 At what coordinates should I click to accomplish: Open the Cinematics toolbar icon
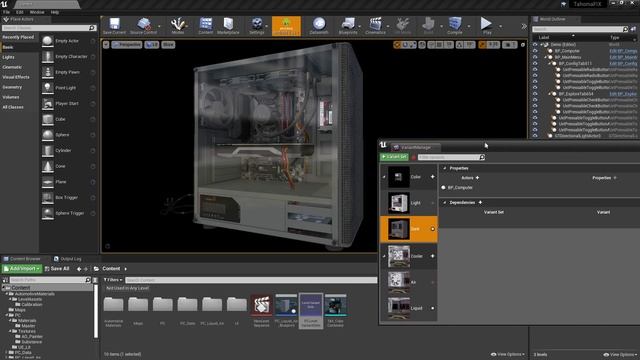(375, 26)
